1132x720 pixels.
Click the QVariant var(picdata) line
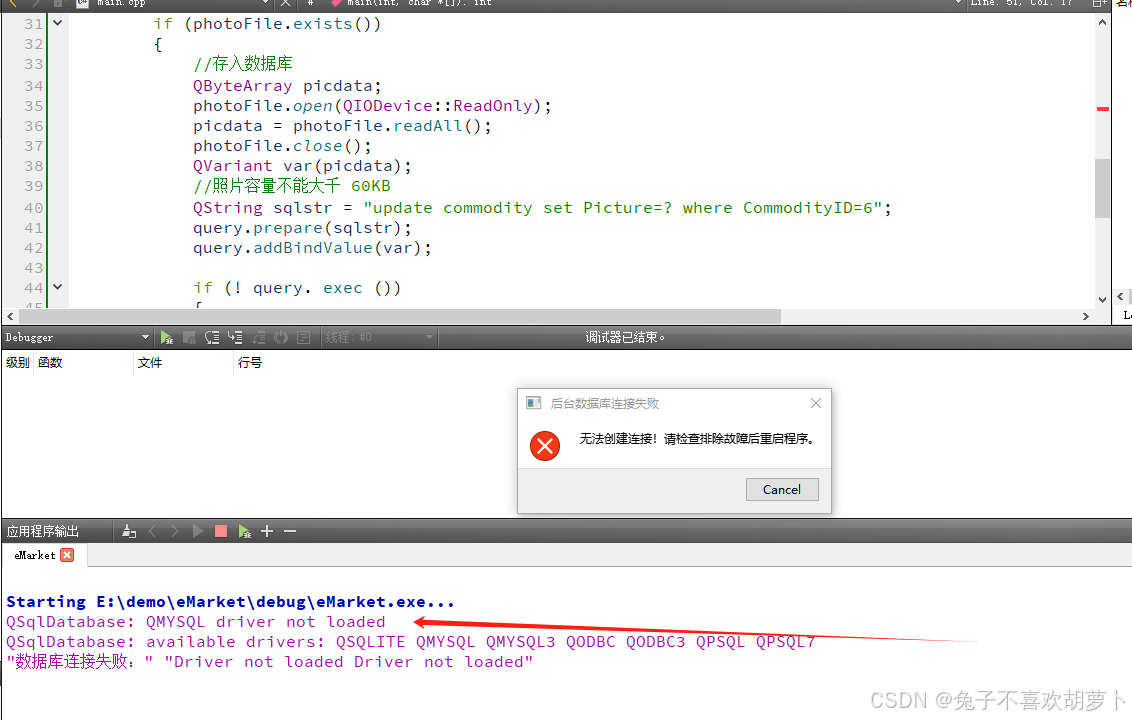302,166
